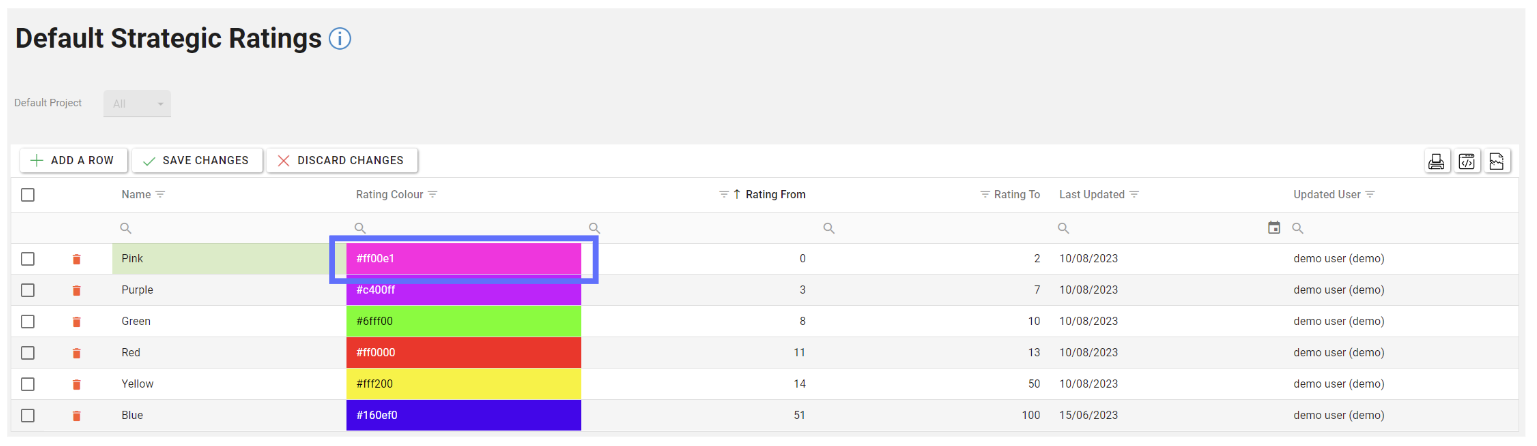The width and height of the screenshot is (1537, 446).
Task: Delete the Pink rating row
Action: (x=77, y=259)
